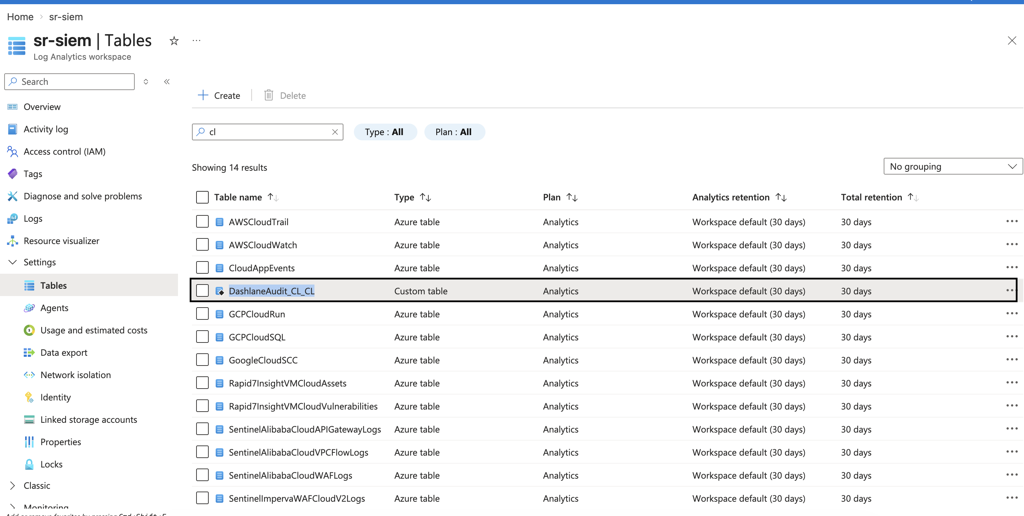Click the Rapid7InsightVMCloudVulnerabilities table name
1024x516 pixels.
(x=303, y=406)
